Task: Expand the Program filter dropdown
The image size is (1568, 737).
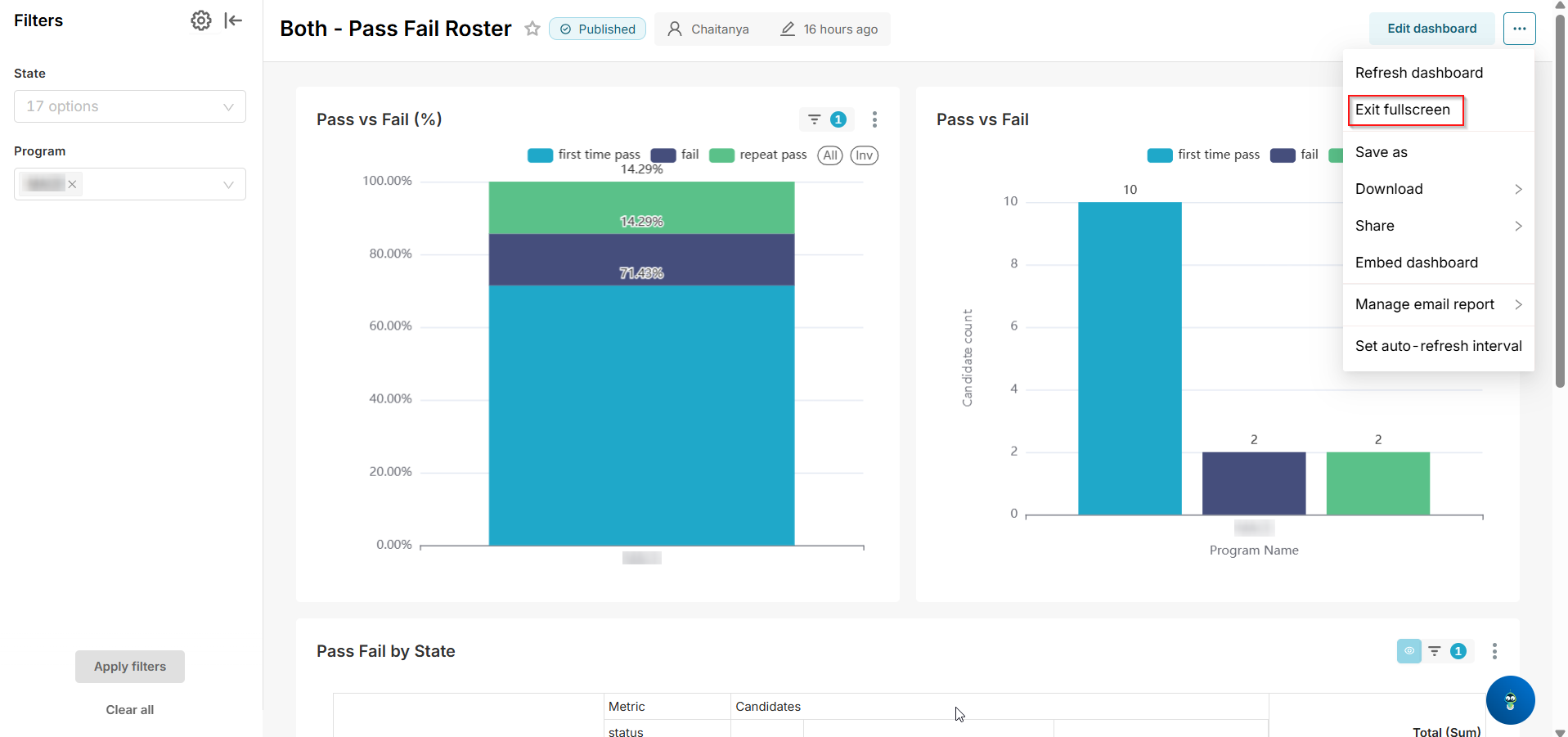Action: pyautogui.click(x=130, y=184)
